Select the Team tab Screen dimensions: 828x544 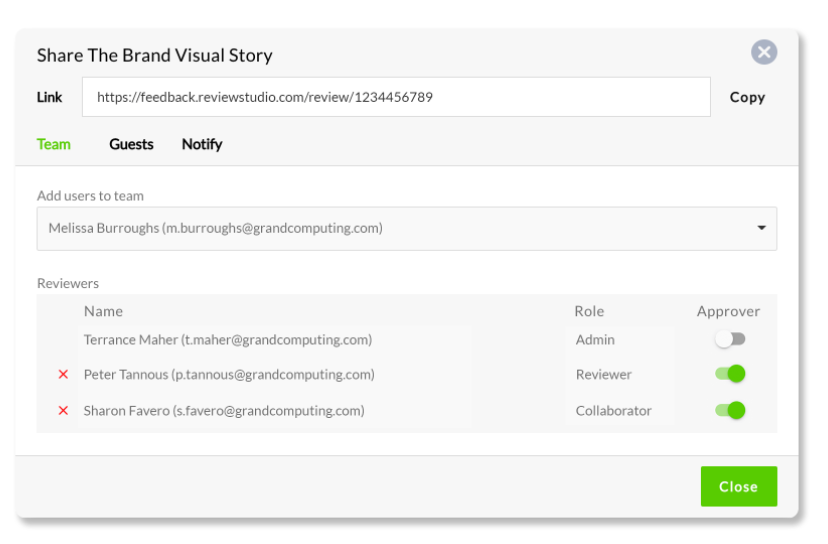[x=53, y=144]
